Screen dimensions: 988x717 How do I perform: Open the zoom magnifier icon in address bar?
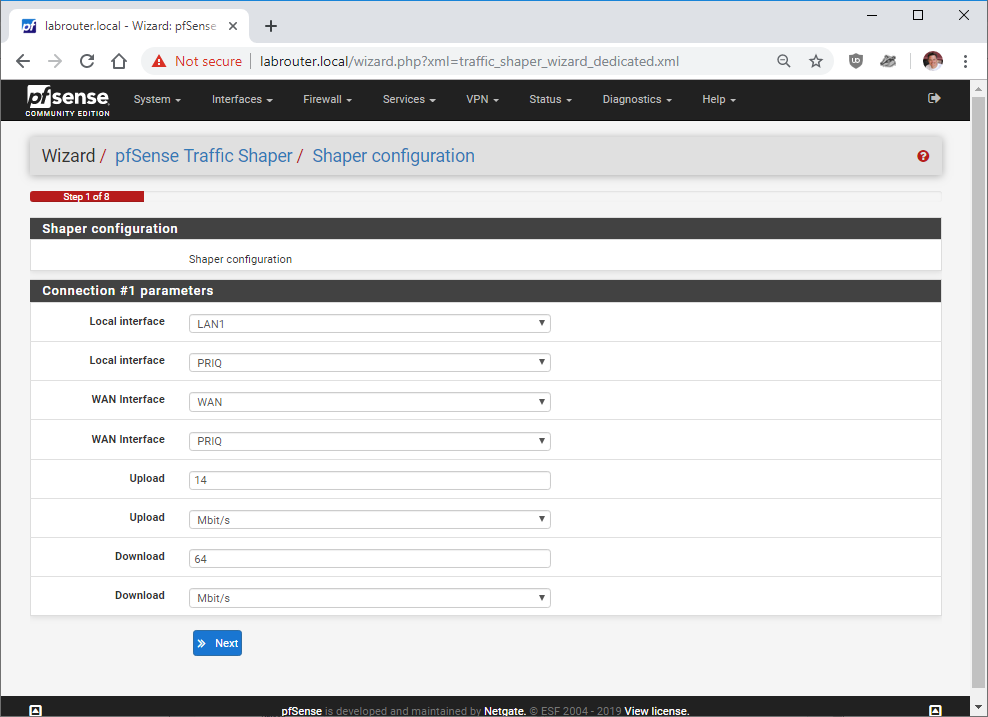point(783,61)
